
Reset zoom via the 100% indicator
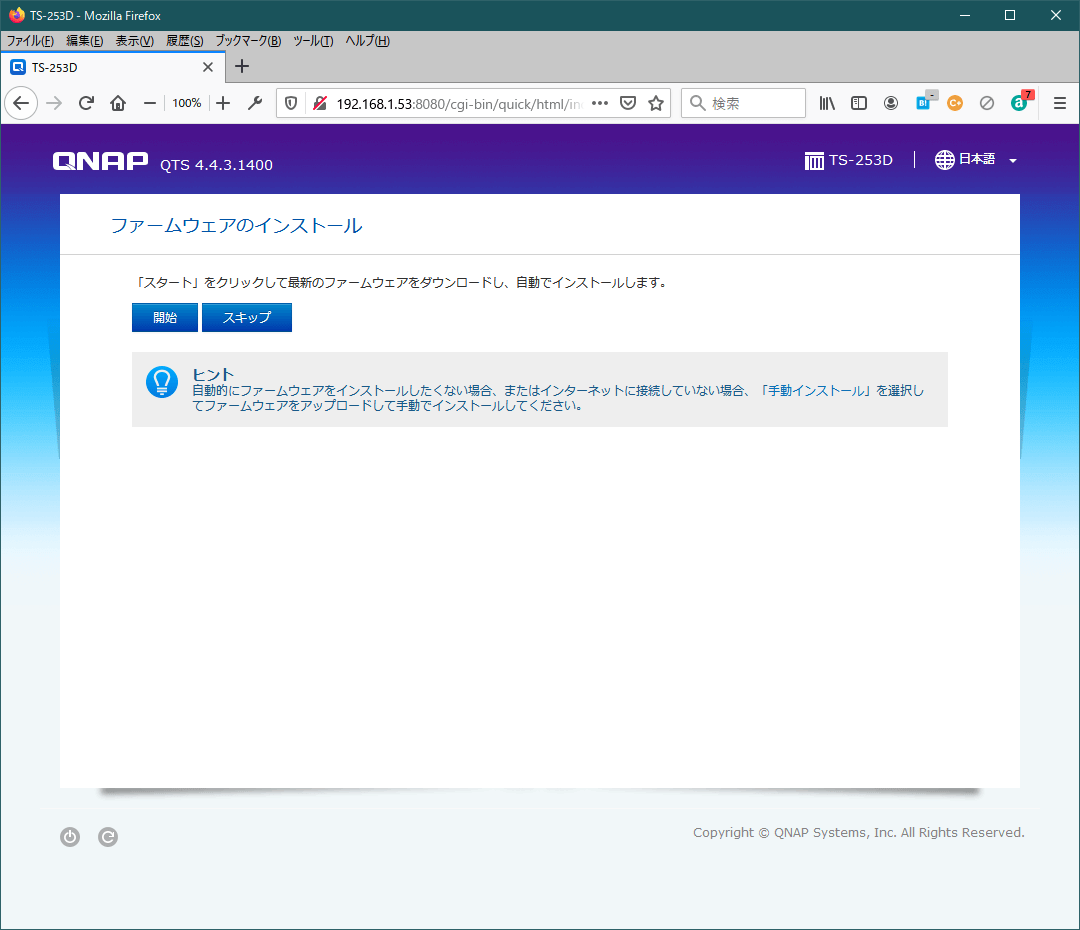pos(187,103)
